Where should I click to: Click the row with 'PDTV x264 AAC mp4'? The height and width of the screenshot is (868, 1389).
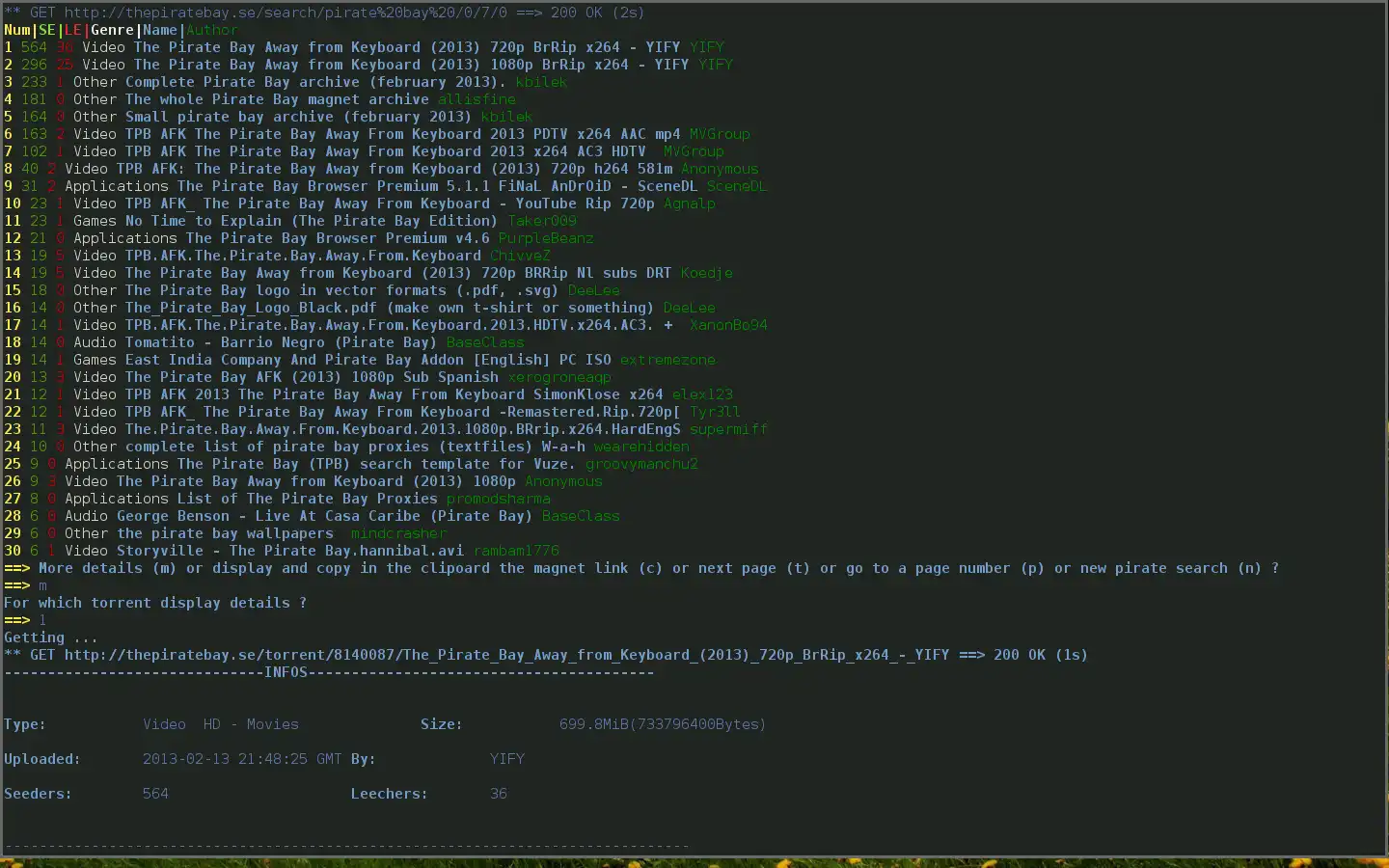[377, 134]
